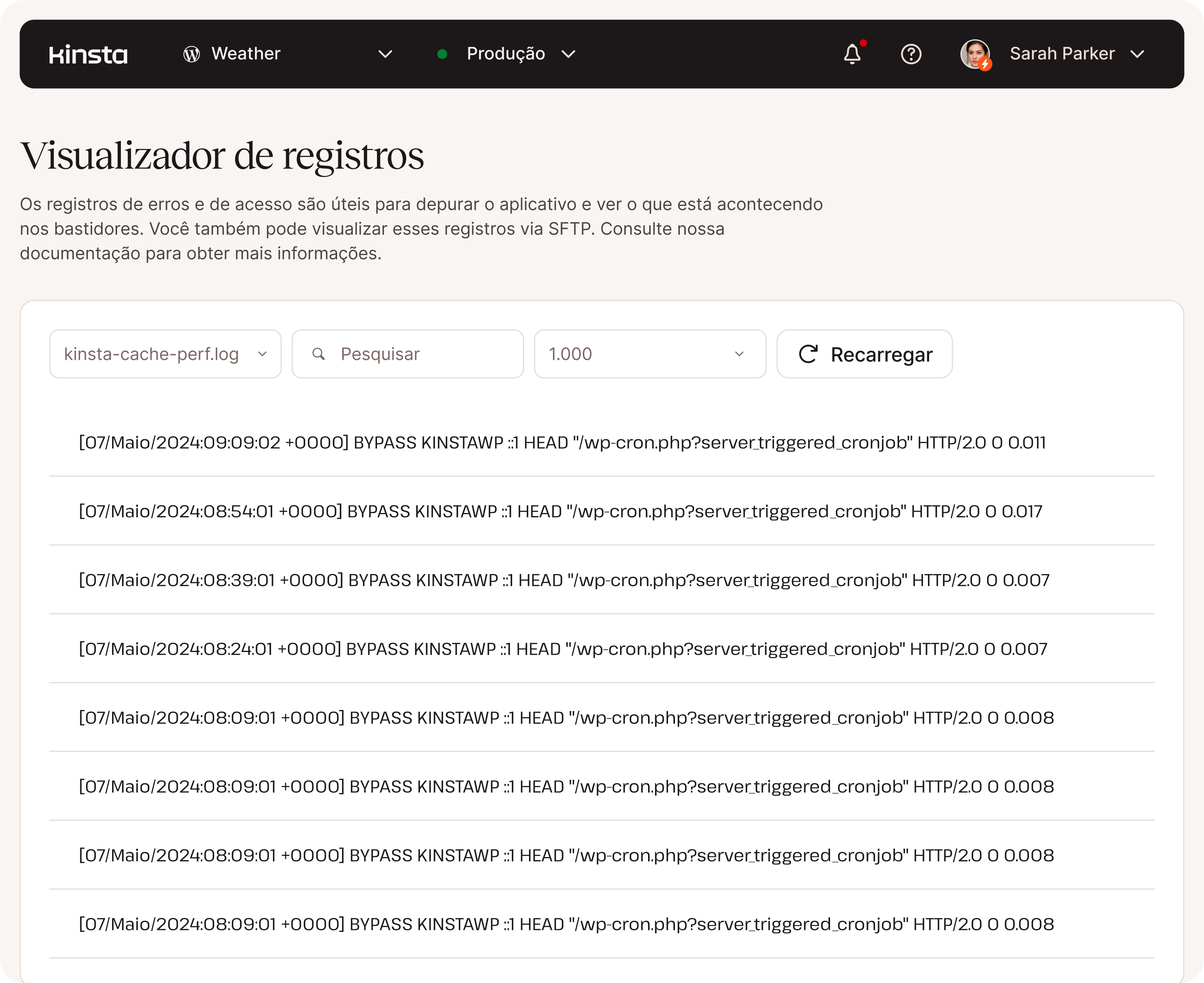The width and height of the screenshot is (1204, 983).
Task: Click Sarah Parker's avatar picture
Action: click(975, 55)
